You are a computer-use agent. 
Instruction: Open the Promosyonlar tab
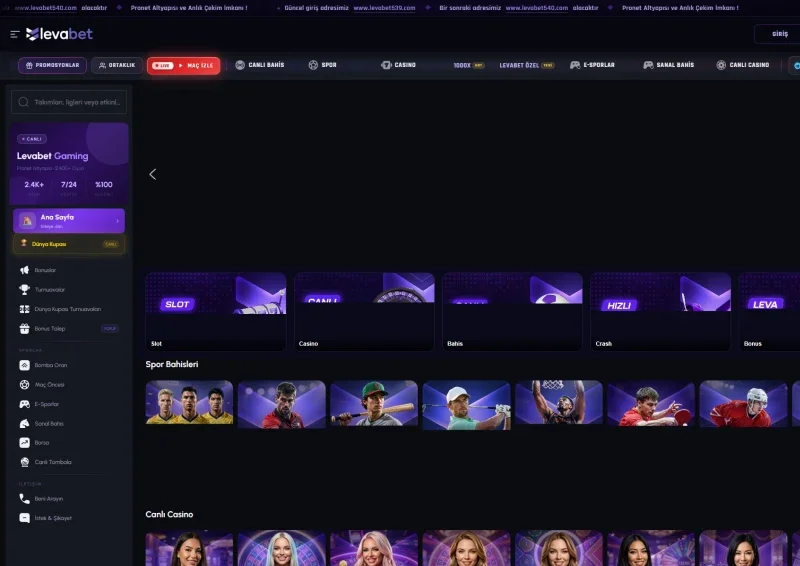(x=52, y=65)
